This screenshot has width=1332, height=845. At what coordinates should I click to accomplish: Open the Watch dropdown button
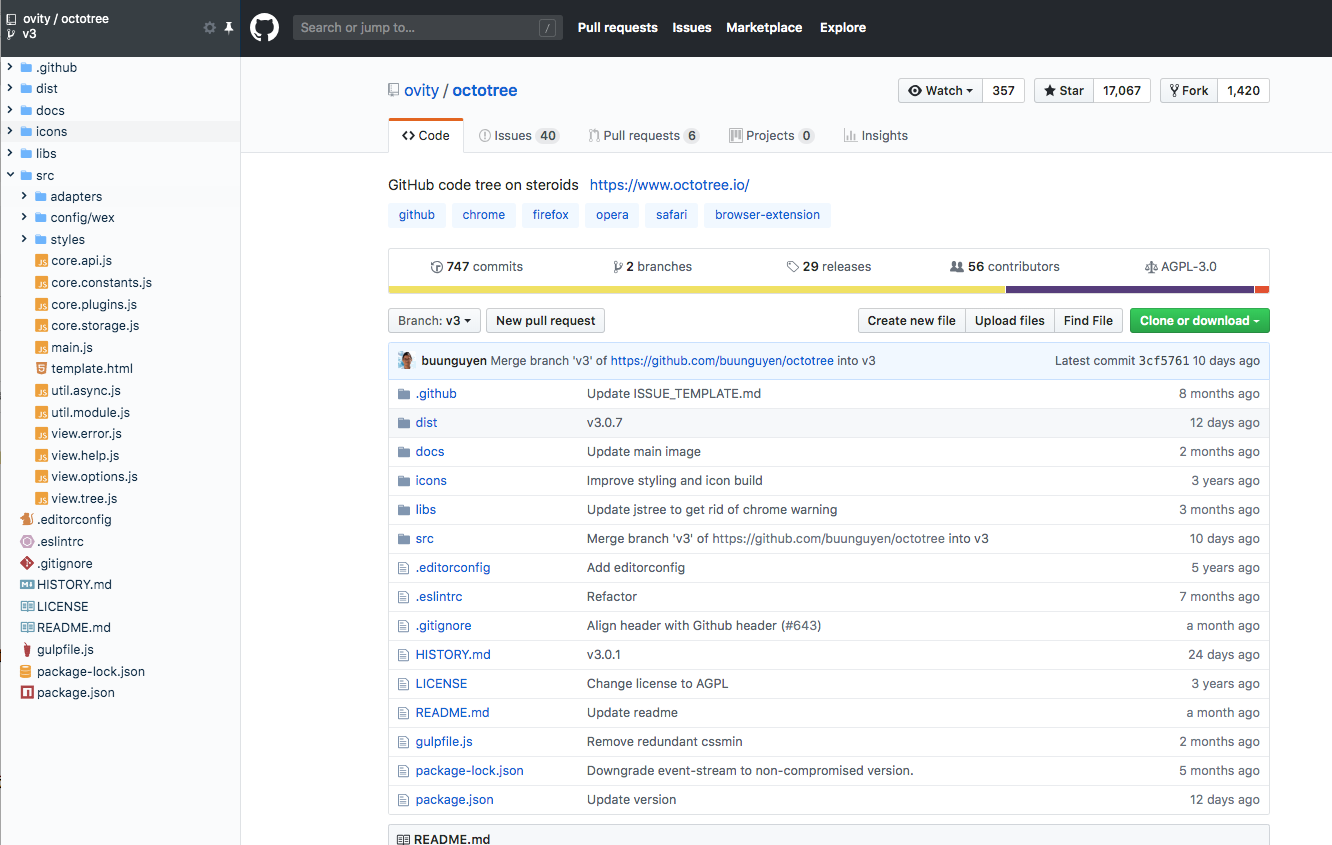coord(940,91)
